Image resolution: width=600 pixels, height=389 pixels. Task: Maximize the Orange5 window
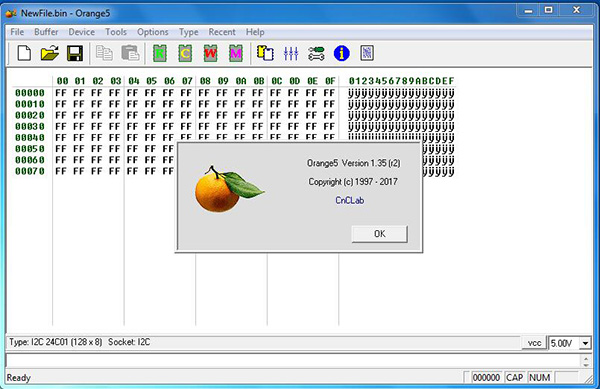pos(548,11)
